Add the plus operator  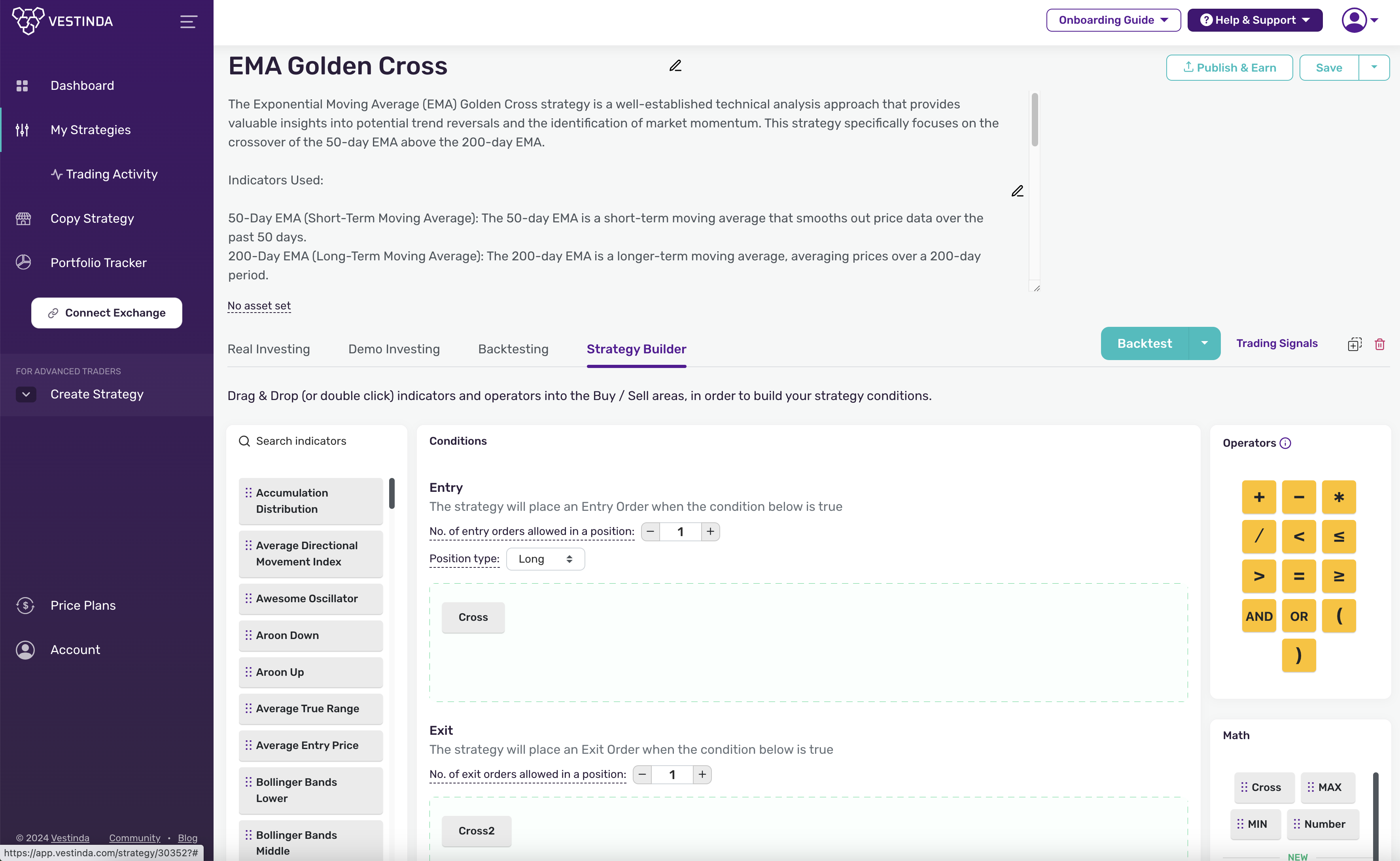click(1260, 497)
